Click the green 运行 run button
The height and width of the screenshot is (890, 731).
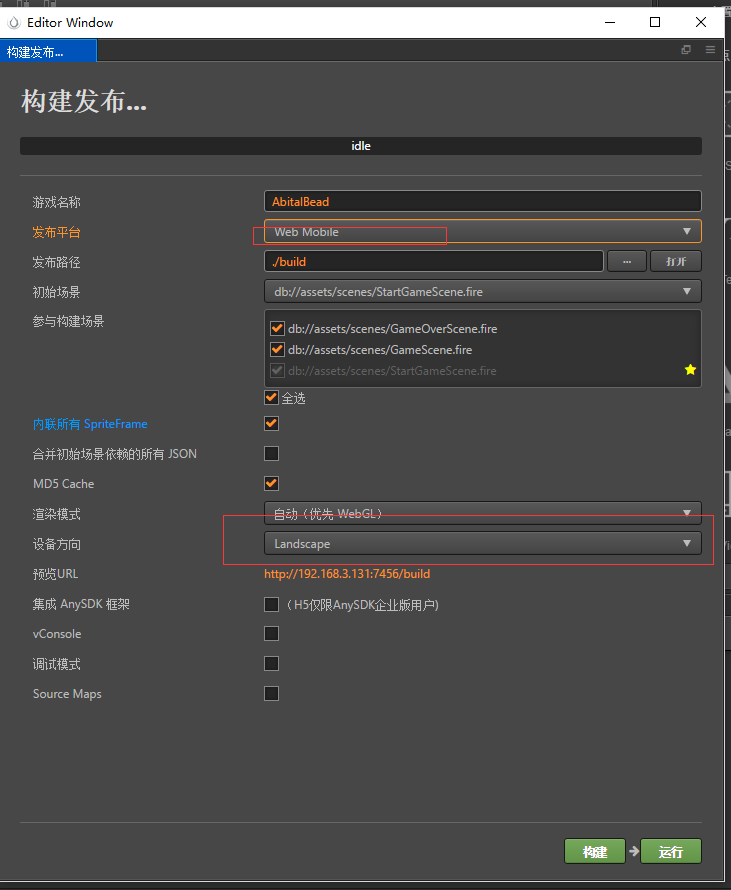click(x=671, y=851)
